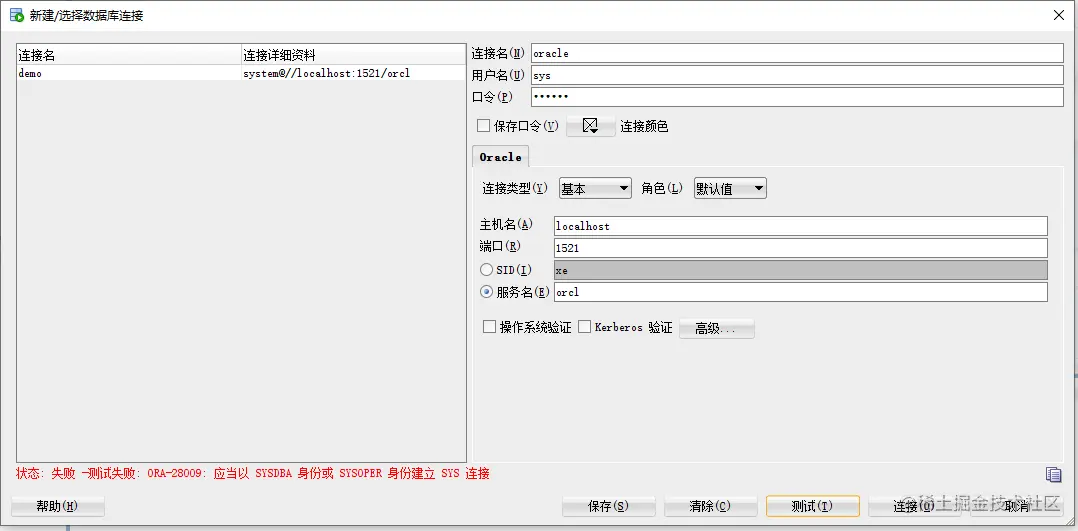Click the copy status message icon
The image size is (1078, 531).
click(1053, 474)
